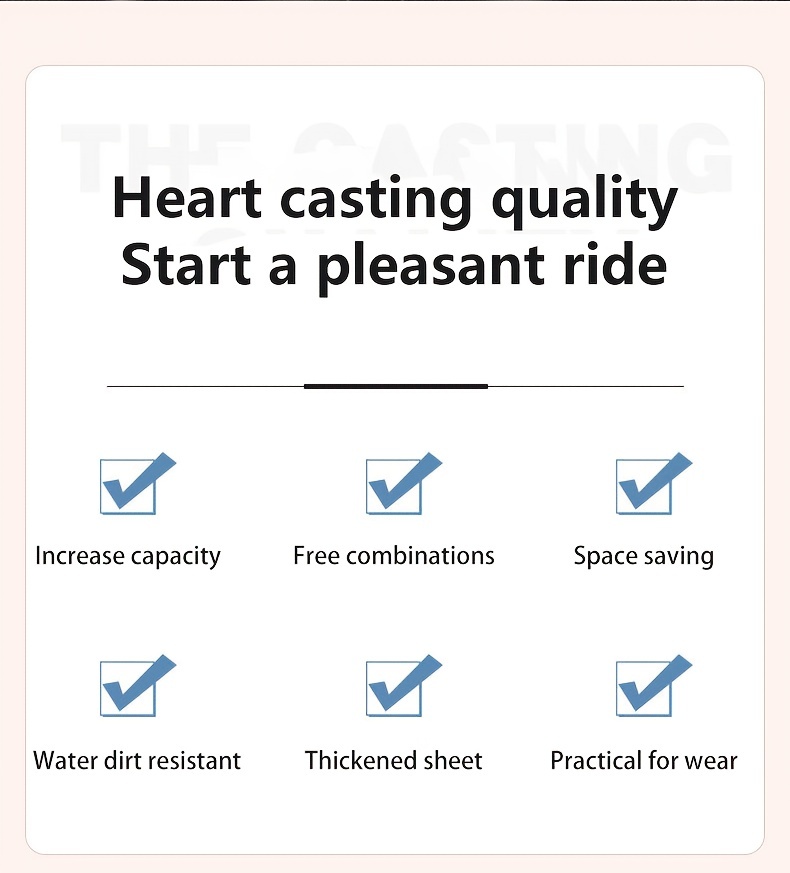Click the pink border outside the white card
This screenshot has height=873, width=790.
point(12,450)
